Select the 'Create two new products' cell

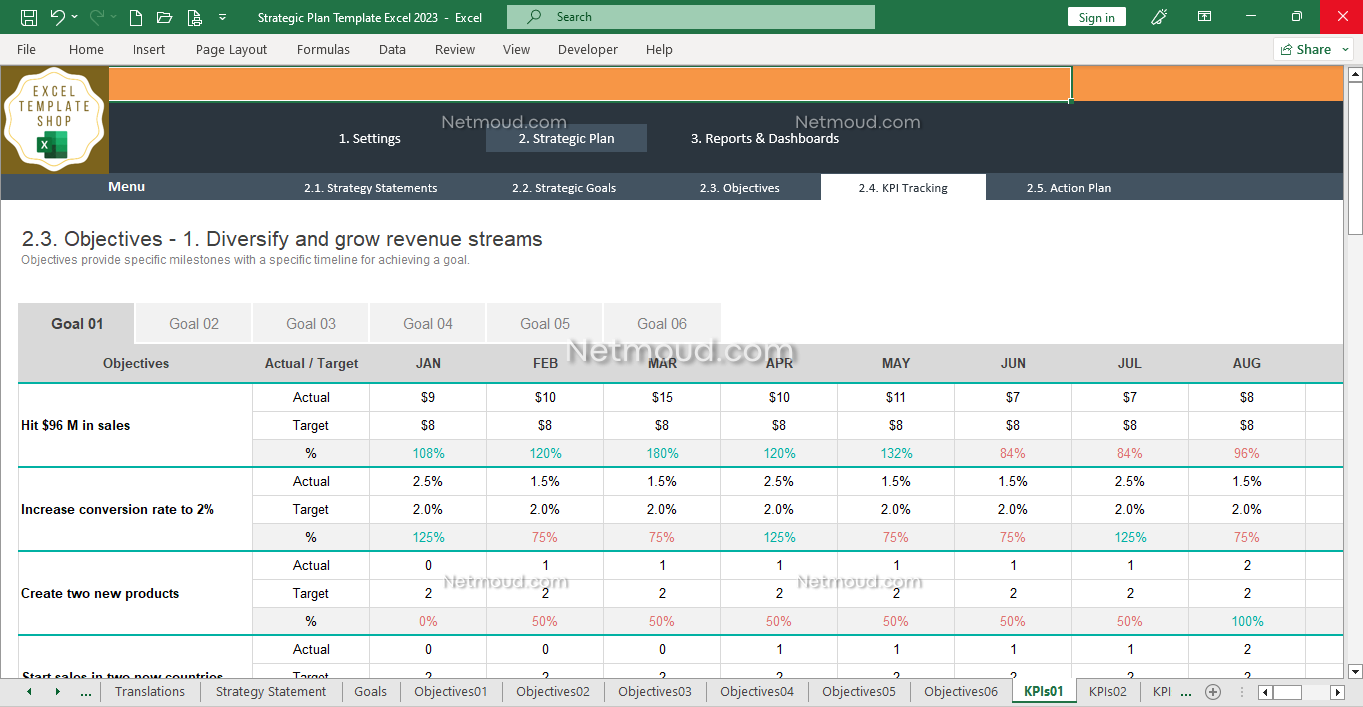pos(135,594)
